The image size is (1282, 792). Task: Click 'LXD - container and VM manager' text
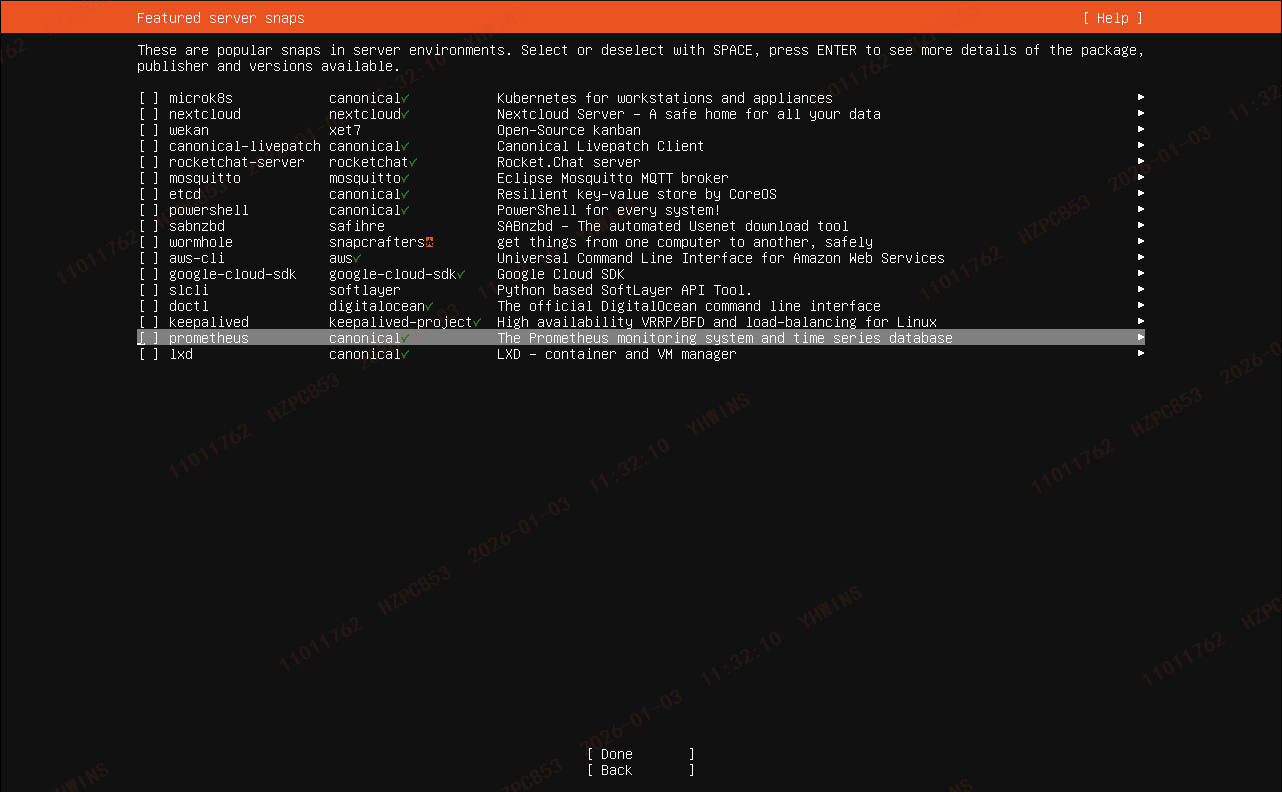pos(617,354)
